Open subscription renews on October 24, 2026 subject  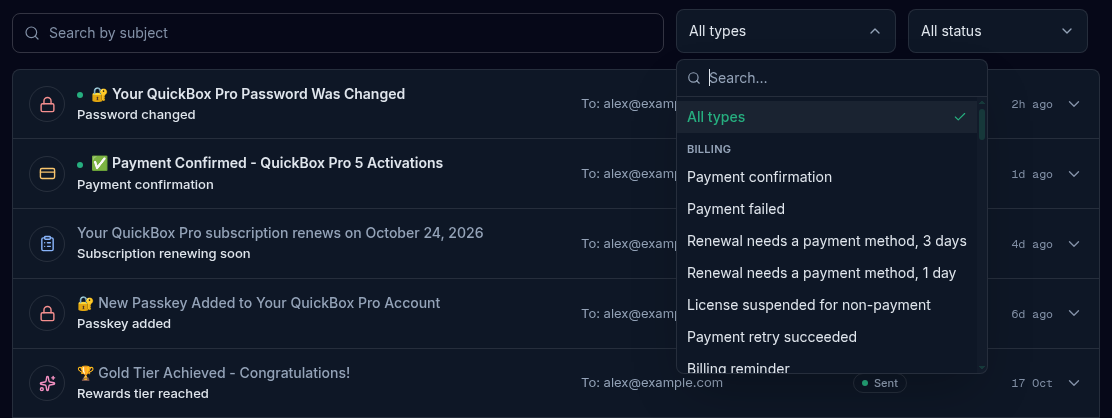[x=280, y=233]
